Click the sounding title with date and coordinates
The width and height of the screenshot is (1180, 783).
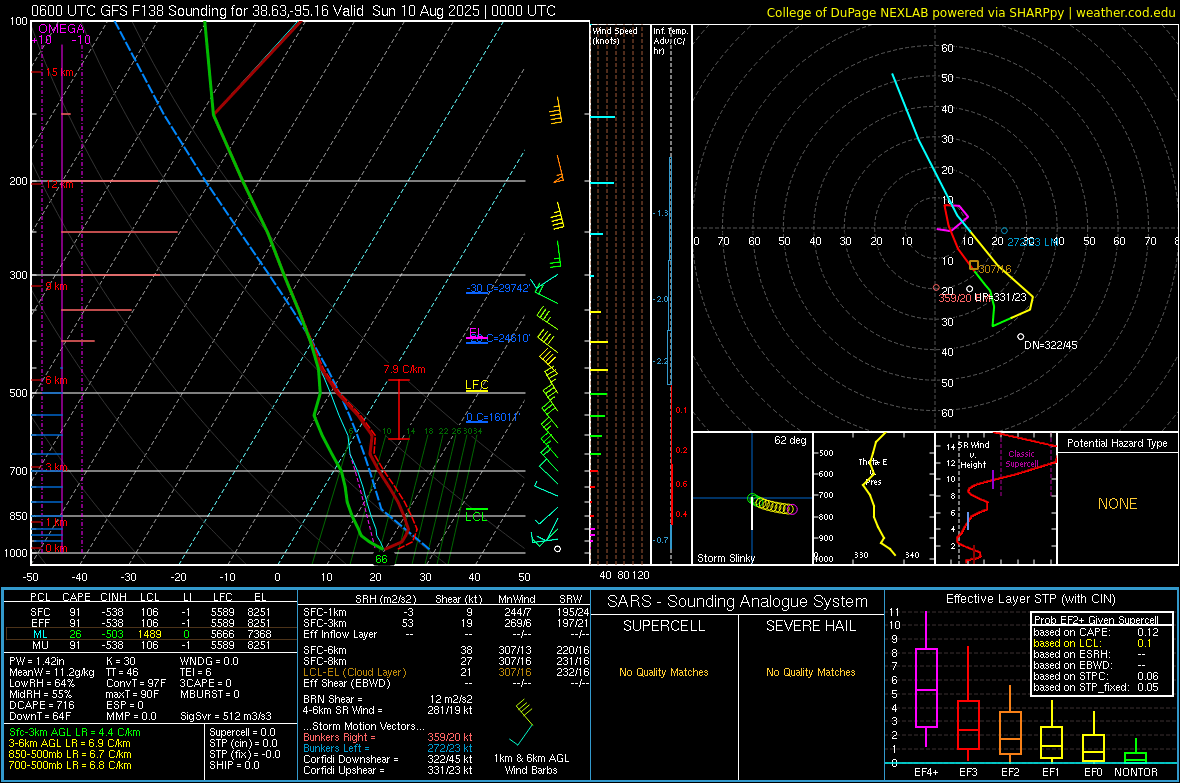click(x=293, y=11)
